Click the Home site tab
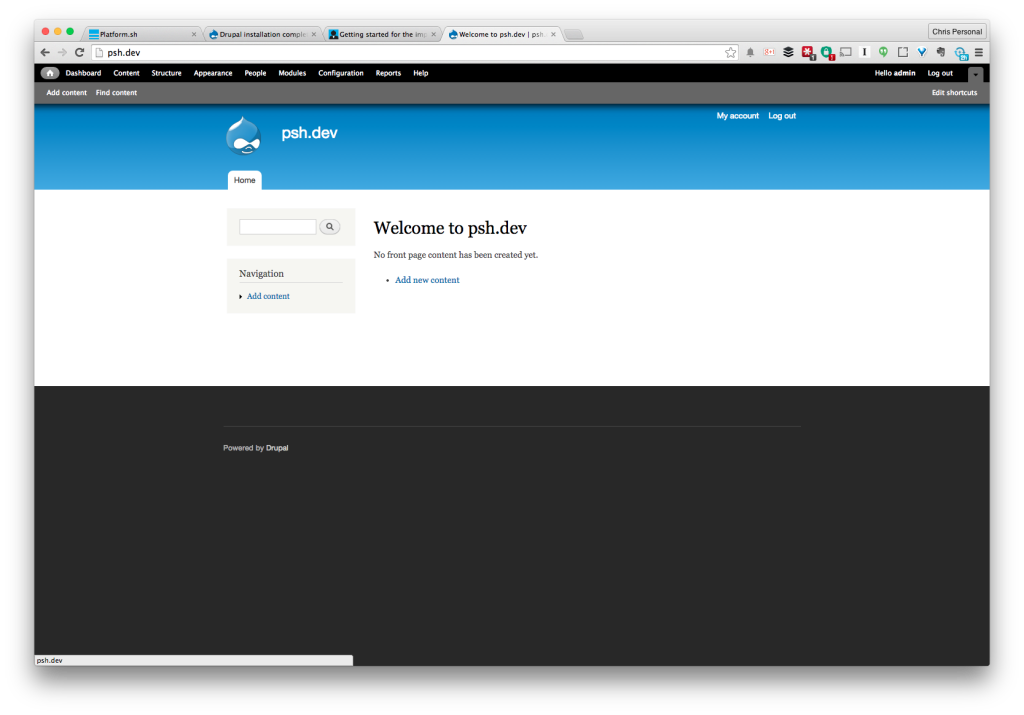 (244, 180)
